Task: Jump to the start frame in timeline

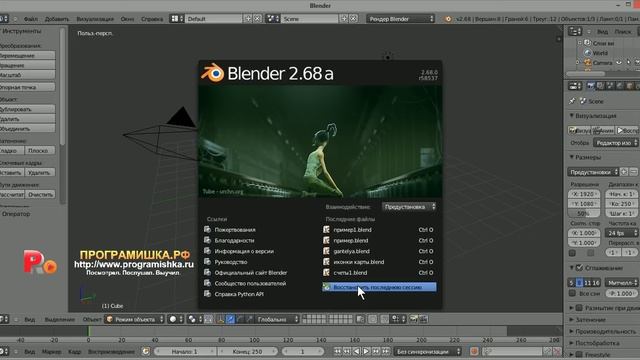Action: [x=338, y=351]
